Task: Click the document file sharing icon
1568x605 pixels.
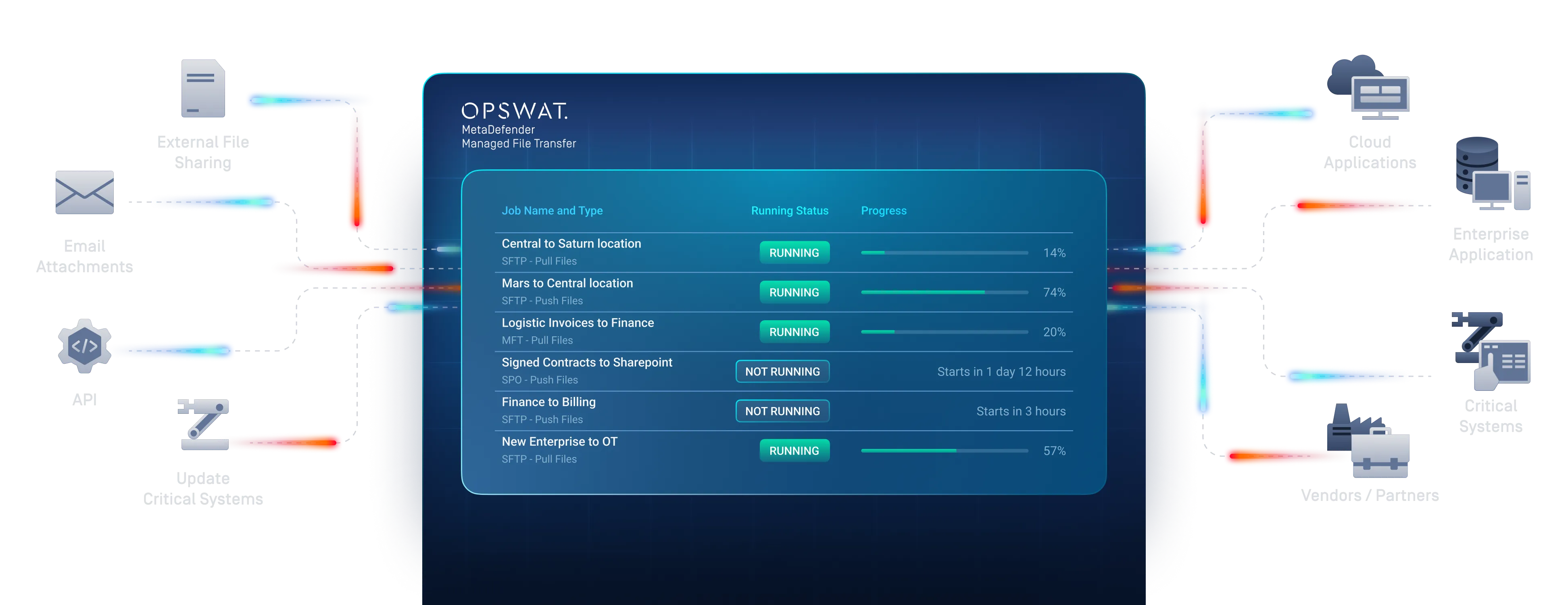Action: click(203, 89)
